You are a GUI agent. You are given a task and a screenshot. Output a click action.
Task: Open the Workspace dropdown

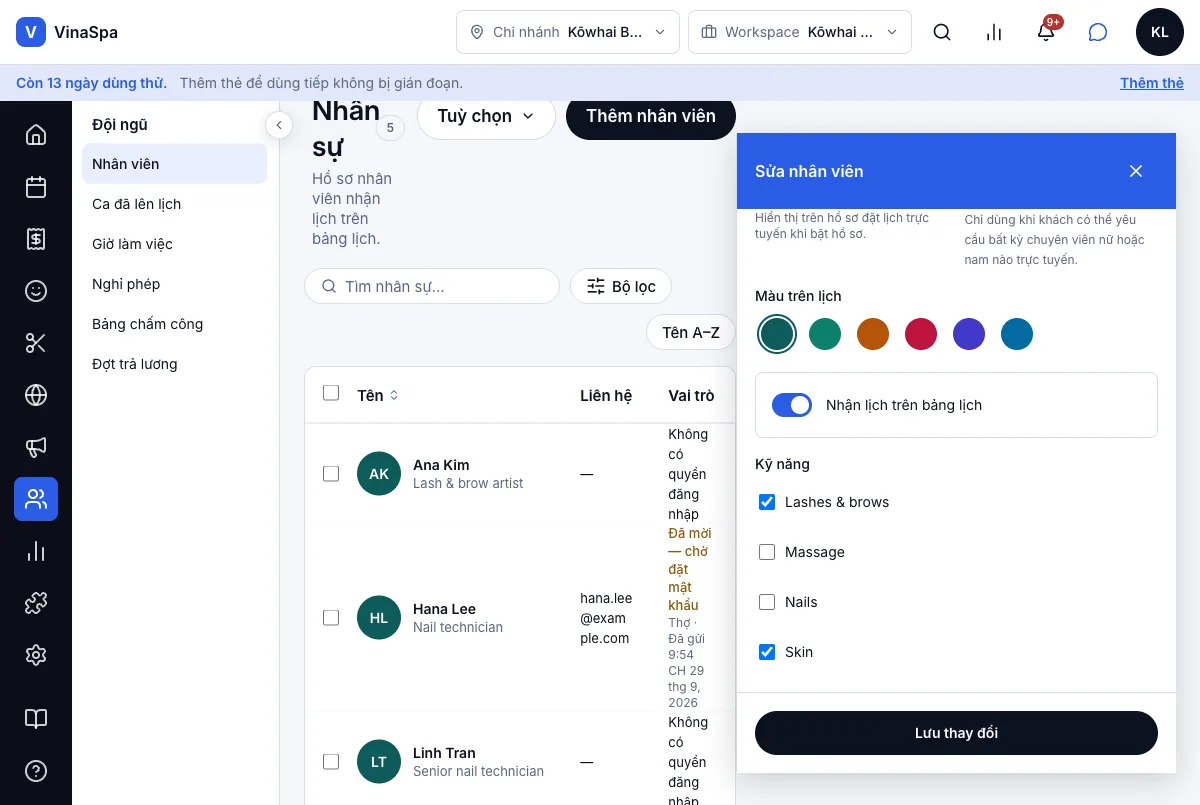tap(800, 32)
